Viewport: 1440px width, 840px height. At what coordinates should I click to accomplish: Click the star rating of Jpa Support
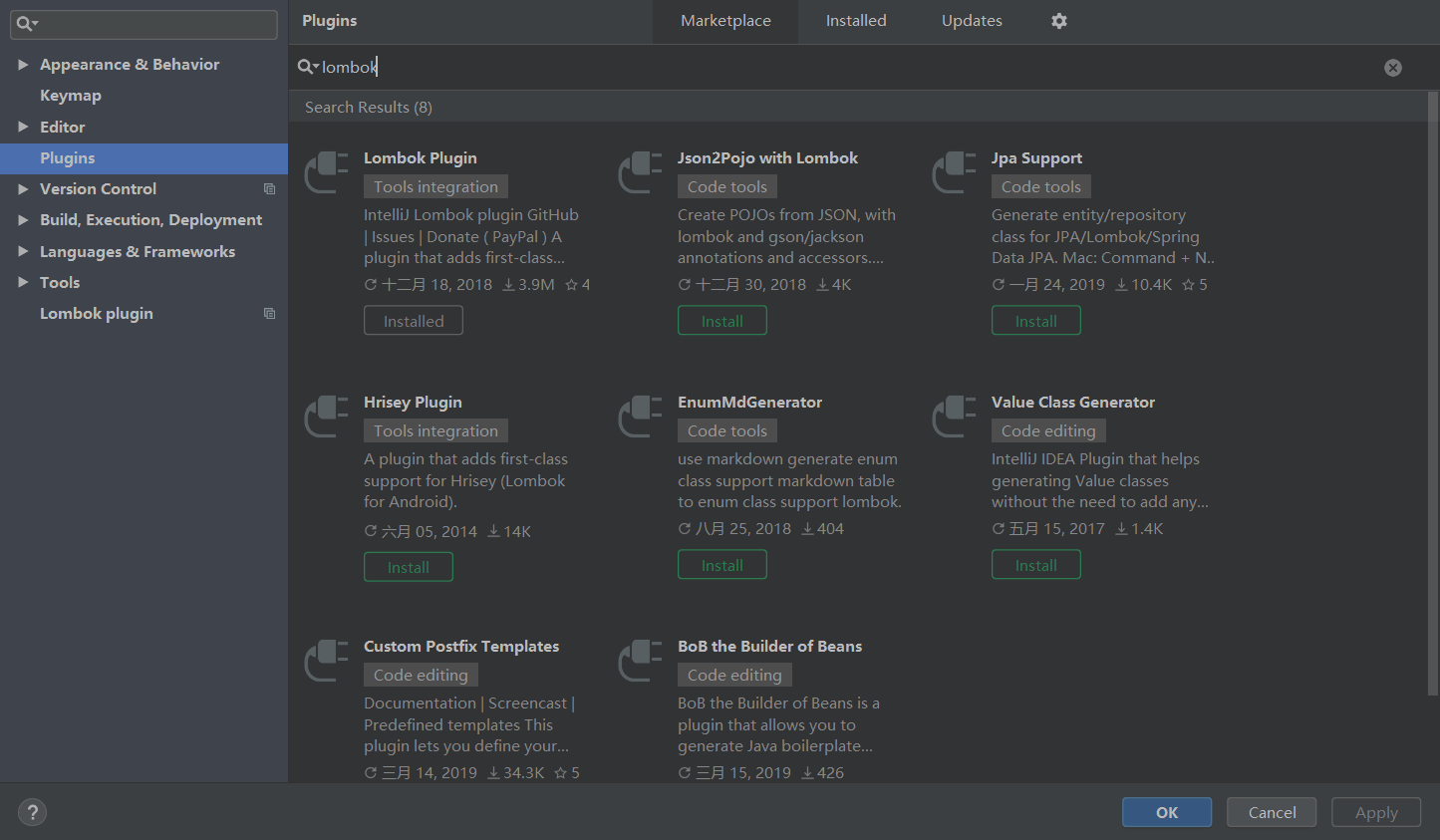pos(1195,285)
